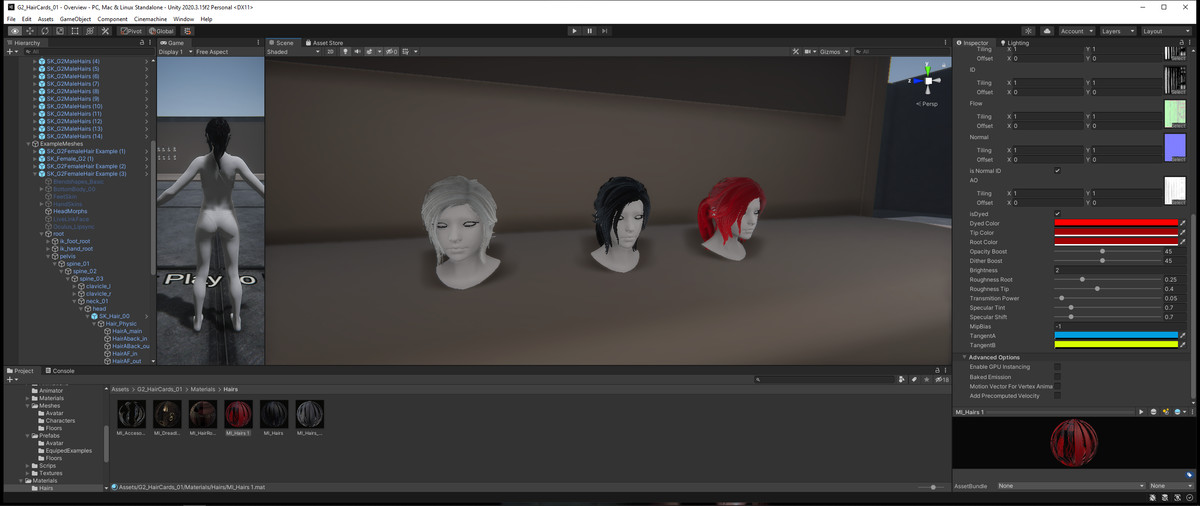
Task: Step forward one frame
Action: coord(605,31)
